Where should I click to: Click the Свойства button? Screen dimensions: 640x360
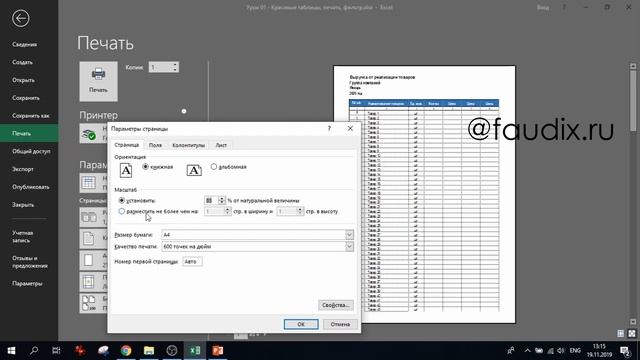(336, 305)
